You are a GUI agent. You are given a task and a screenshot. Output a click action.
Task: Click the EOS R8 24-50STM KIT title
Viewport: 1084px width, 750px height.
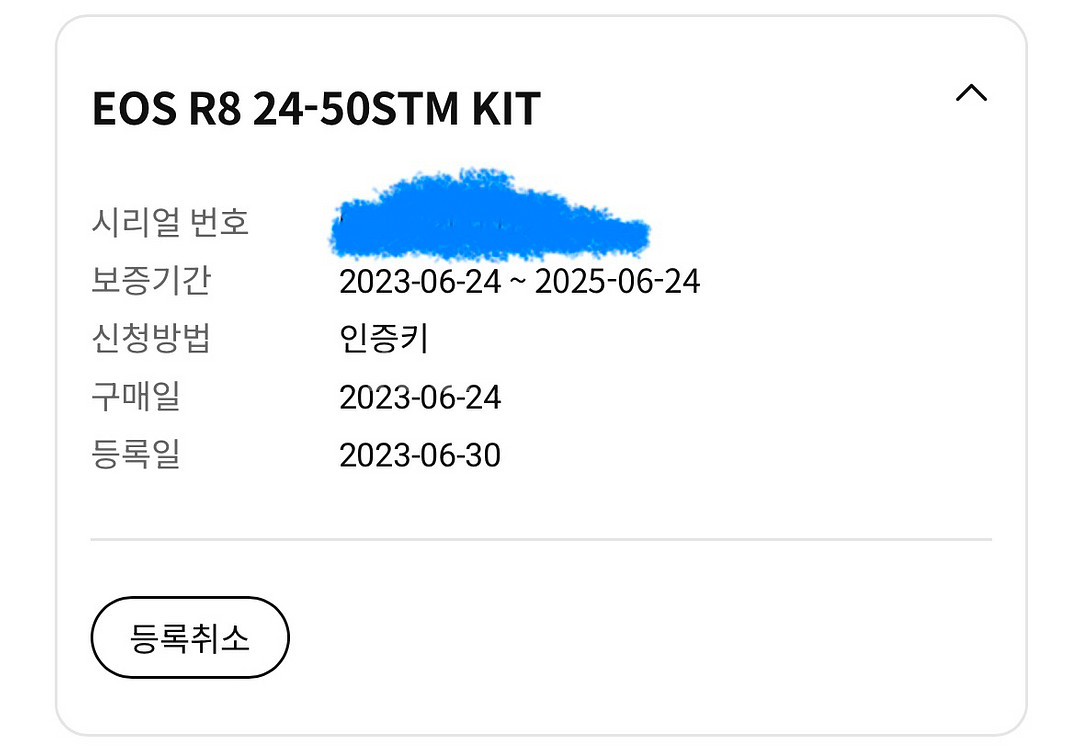[x=316, y=108]
